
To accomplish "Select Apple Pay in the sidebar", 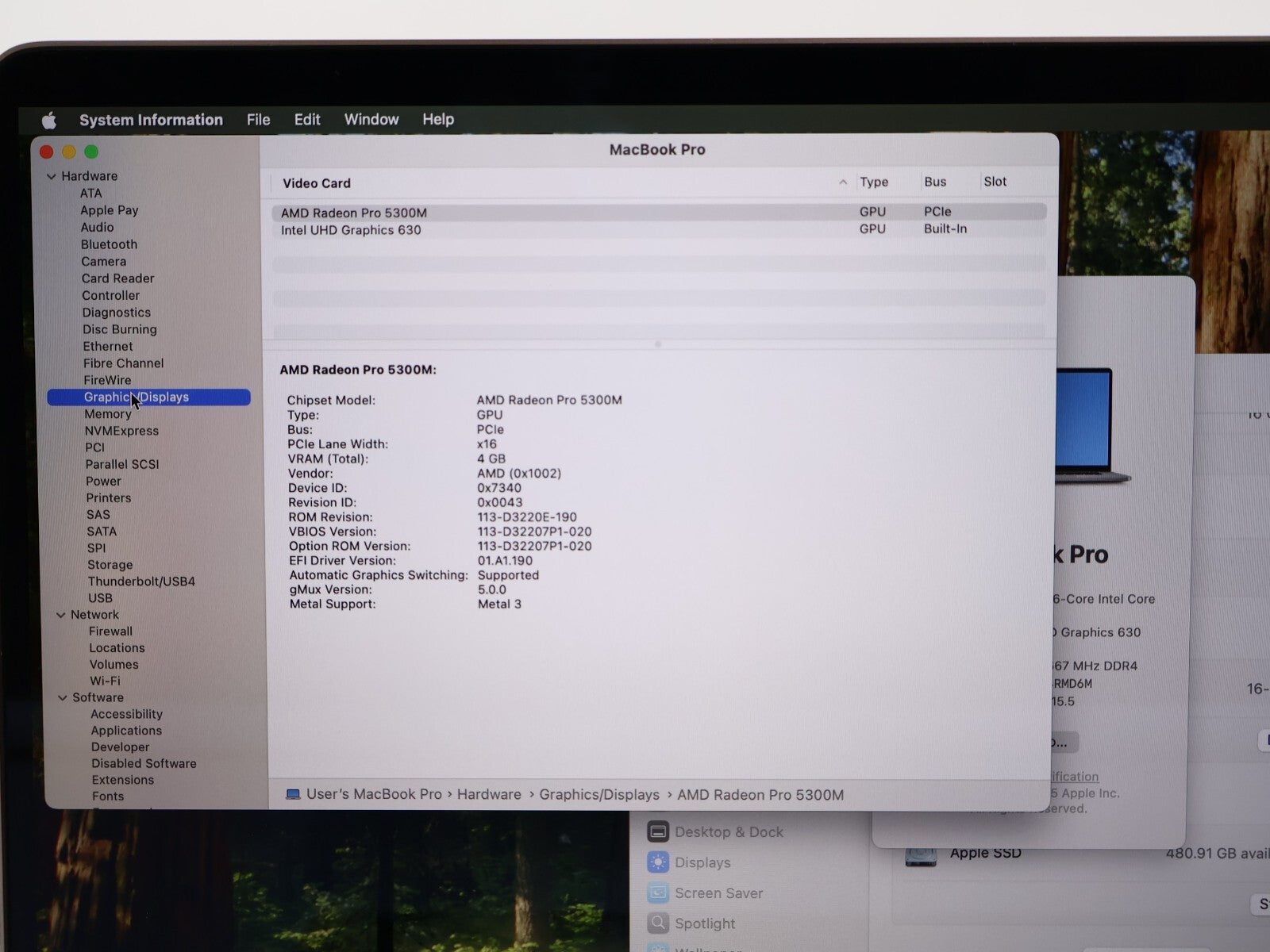I will pyautogui.click(x=110, y=210).
